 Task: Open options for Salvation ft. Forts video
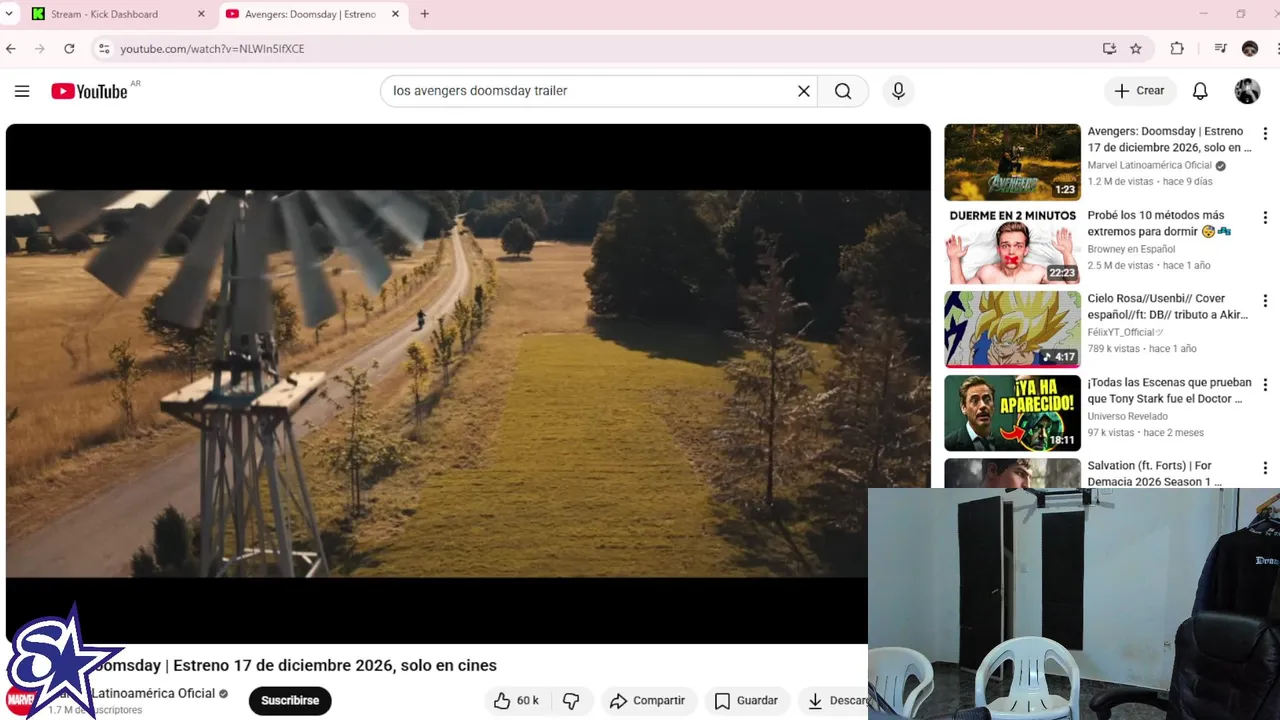click(x=1265, y=468)
